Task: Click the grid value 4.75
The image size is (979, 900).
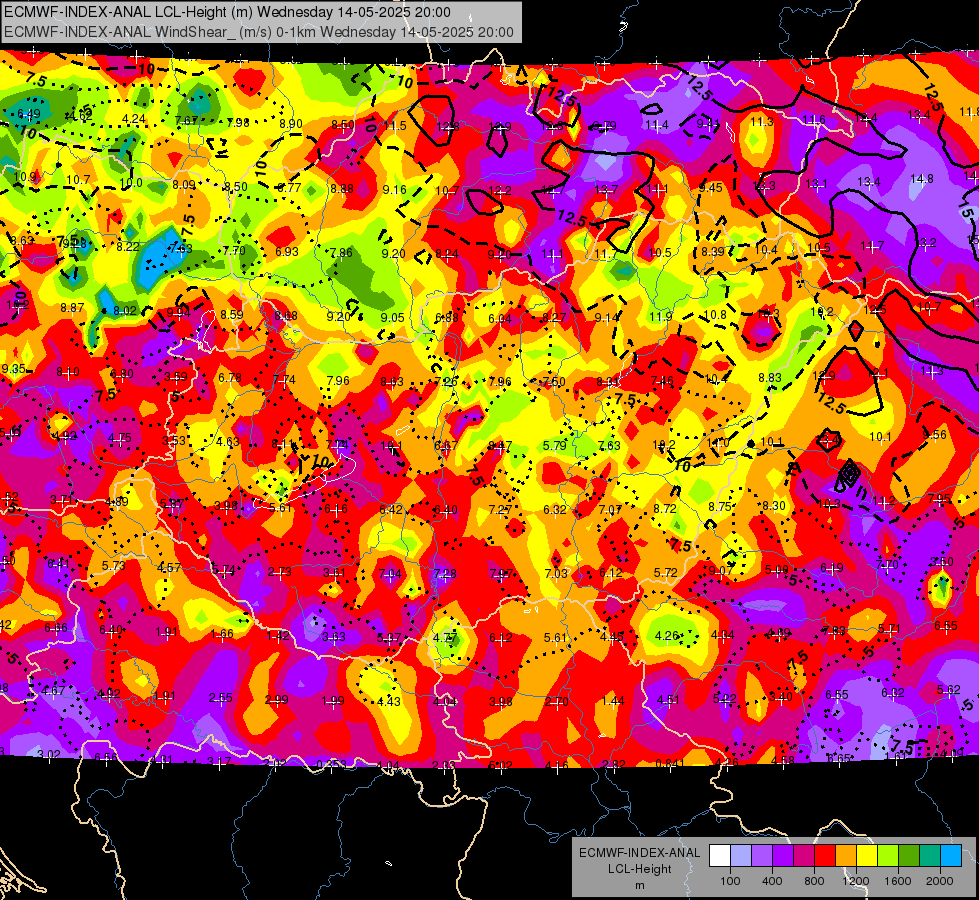Action: tap(119, 438)
